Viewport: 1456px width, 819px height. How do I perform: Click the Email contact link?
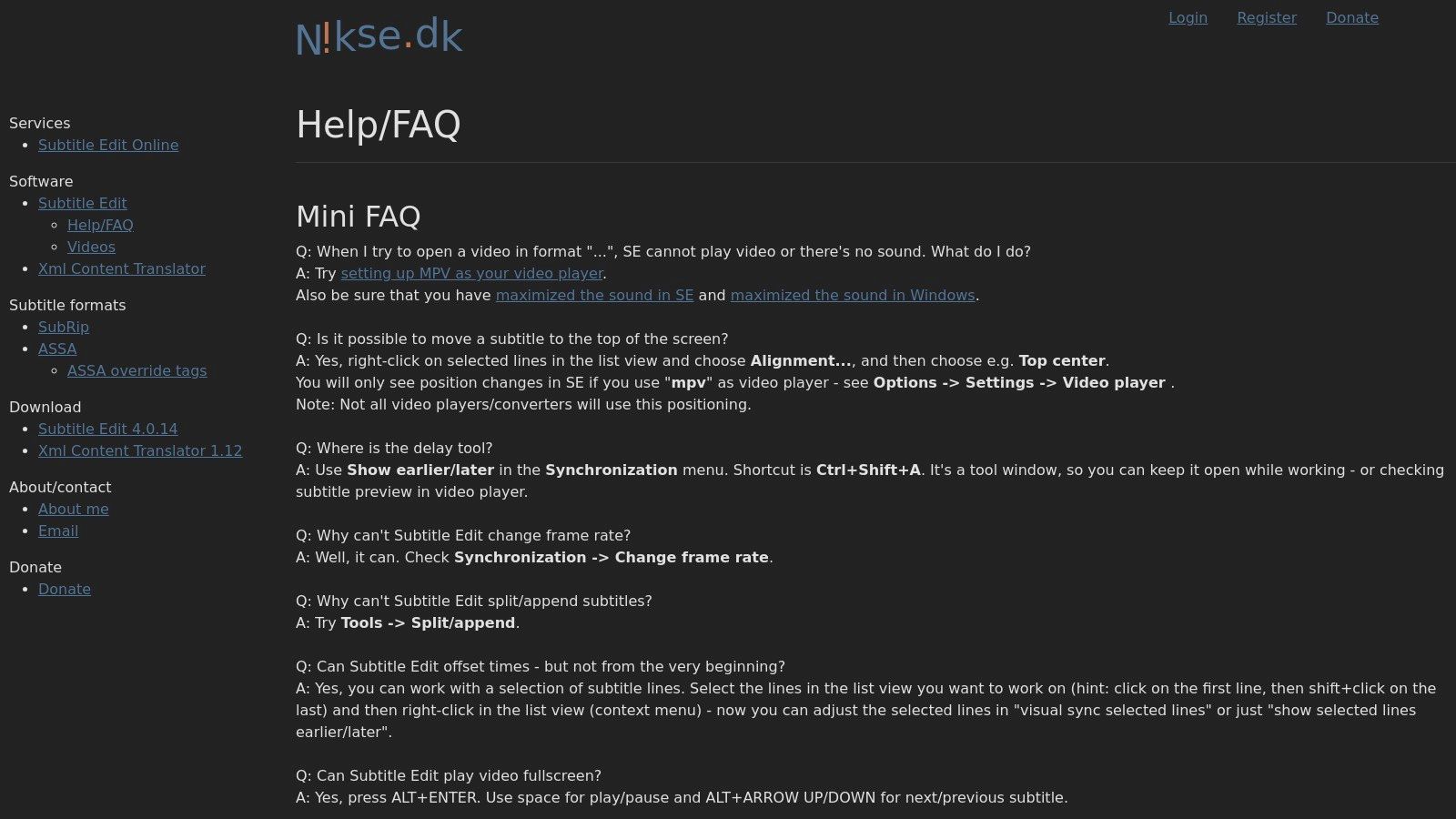coord(58,531)
